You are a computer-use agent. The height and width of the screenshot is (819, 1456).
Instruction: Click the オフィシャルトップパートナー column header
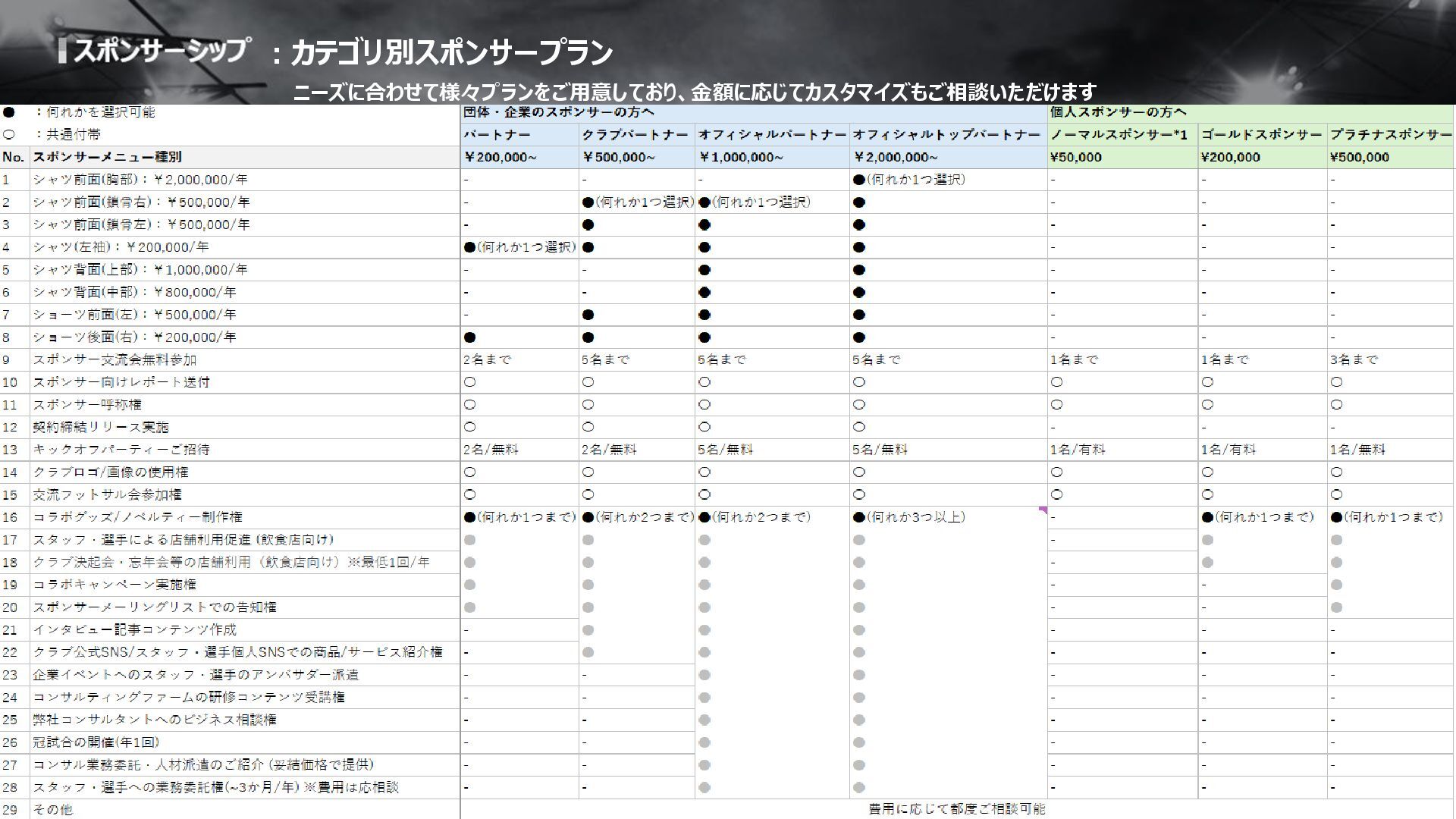click(x=946, y=135)
